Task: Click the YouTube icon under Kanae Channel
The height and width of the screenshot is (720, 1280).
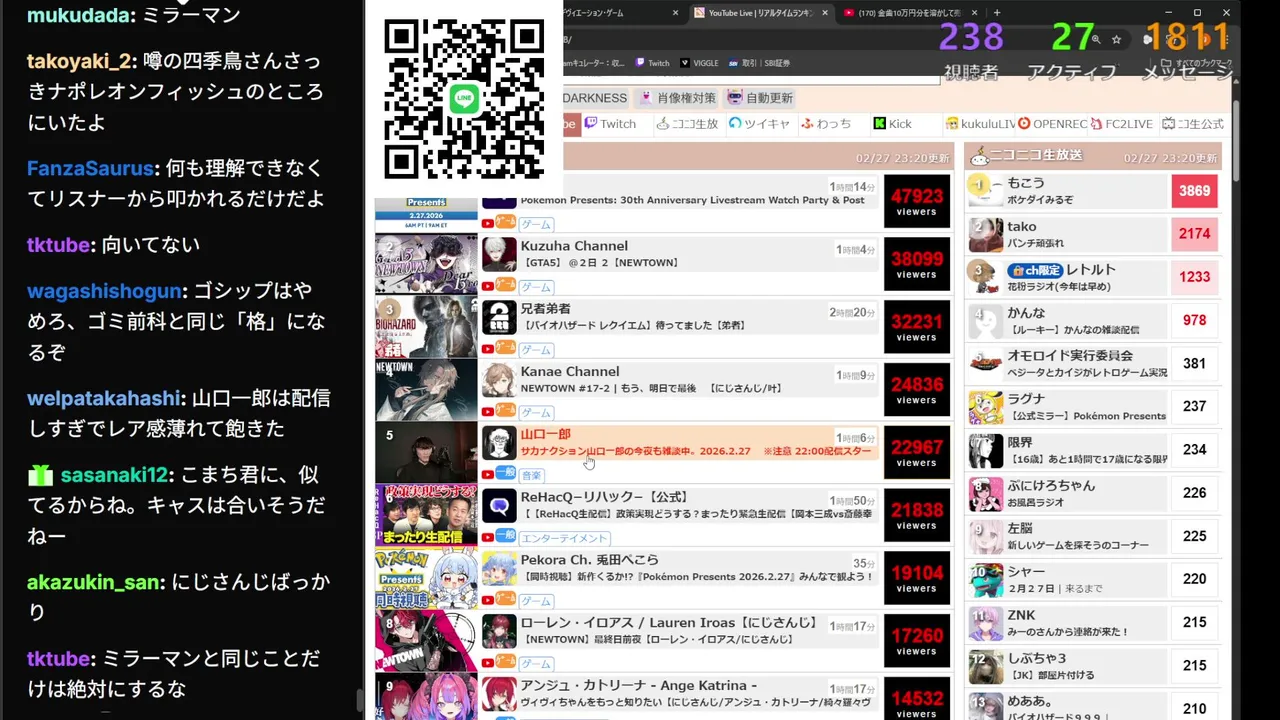Action: coord(488,412)
